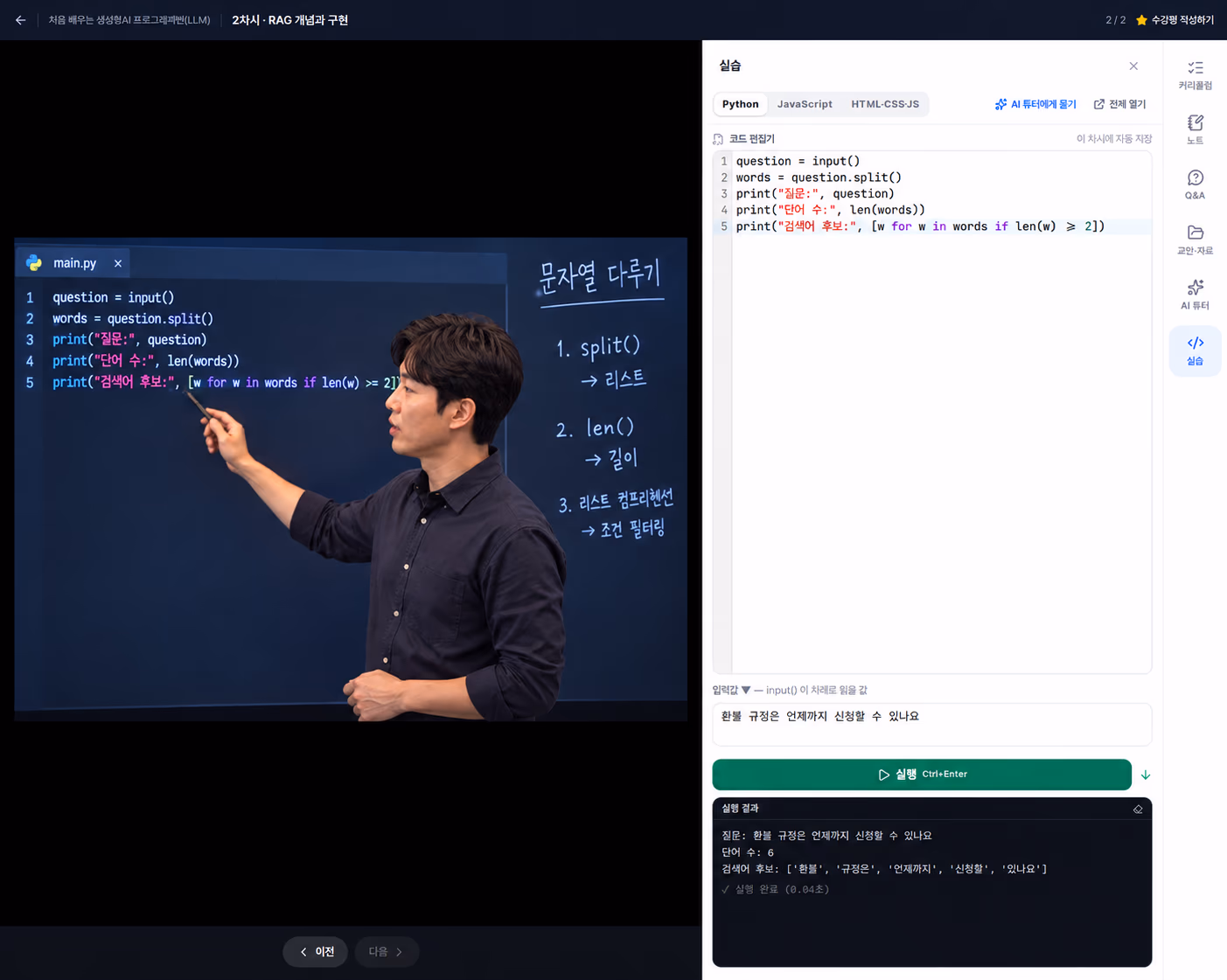
Task: Clear the 실행 결과 output with the eraser icon
Action: point(1138,810)
